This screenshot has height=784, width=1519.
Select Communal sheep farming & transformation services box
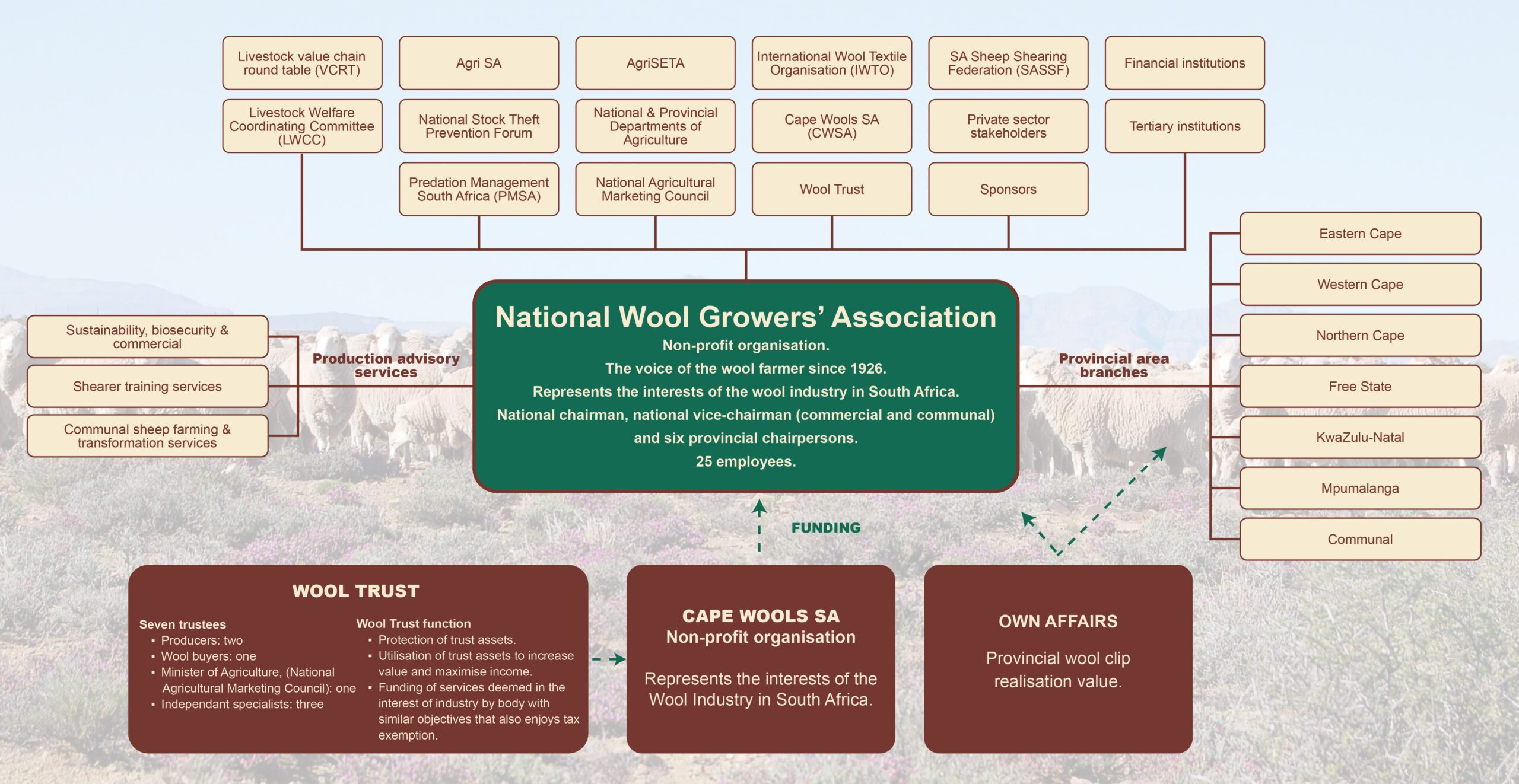coord(147,436)
